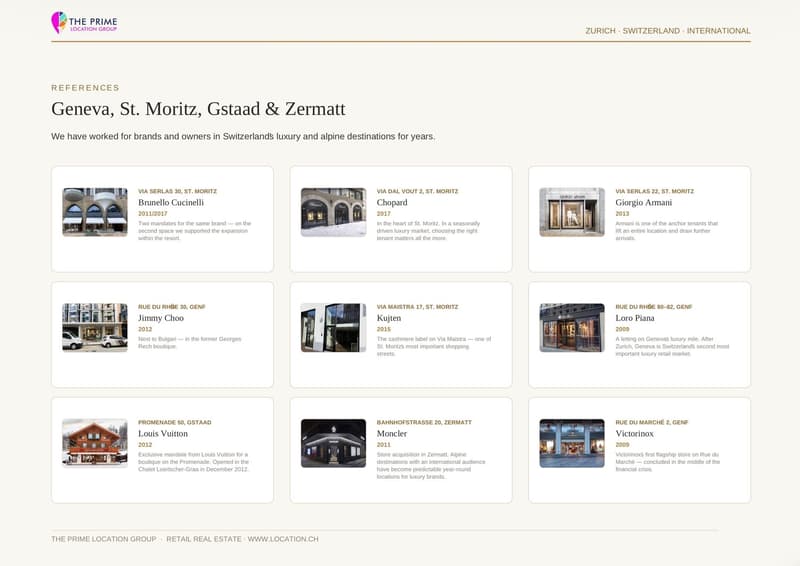Click the year 2015 under Kujten
Viewport: 800px width, 566px height.
(384, 329)
